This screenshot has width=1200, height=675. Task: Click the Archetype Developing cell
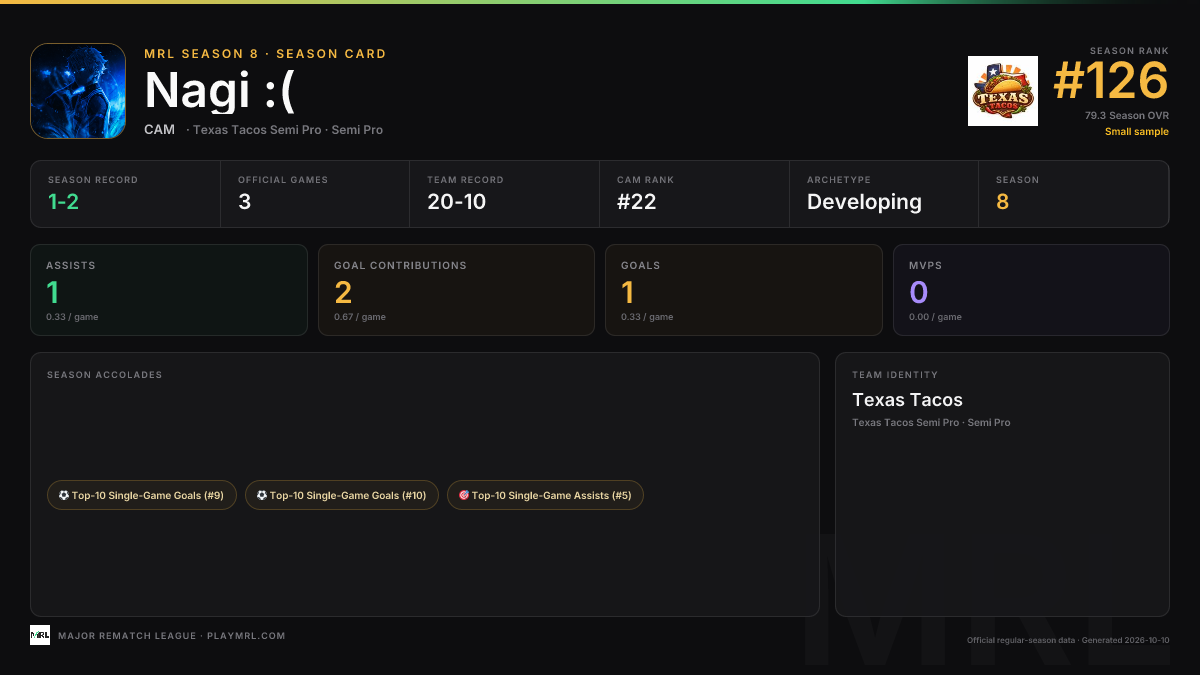[884, 194]
